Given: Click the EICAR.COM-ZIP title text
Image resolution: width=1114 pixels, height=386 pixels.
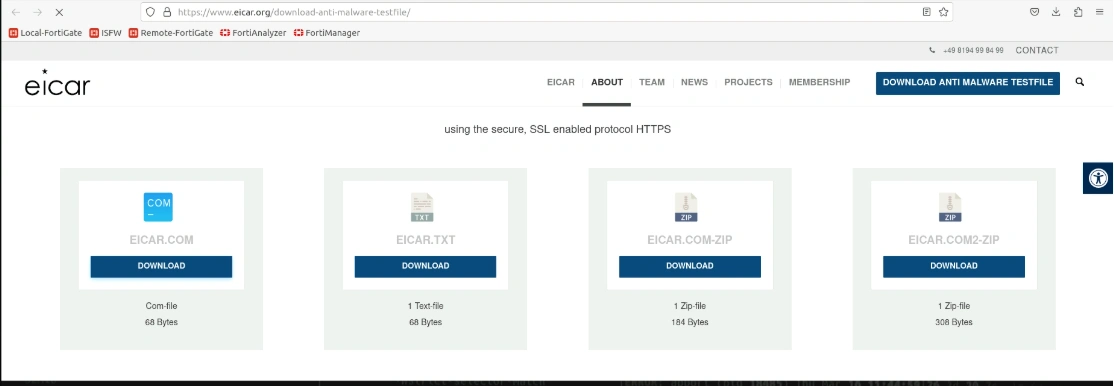Looking at the screenshot, I should [x=690, y=240].
